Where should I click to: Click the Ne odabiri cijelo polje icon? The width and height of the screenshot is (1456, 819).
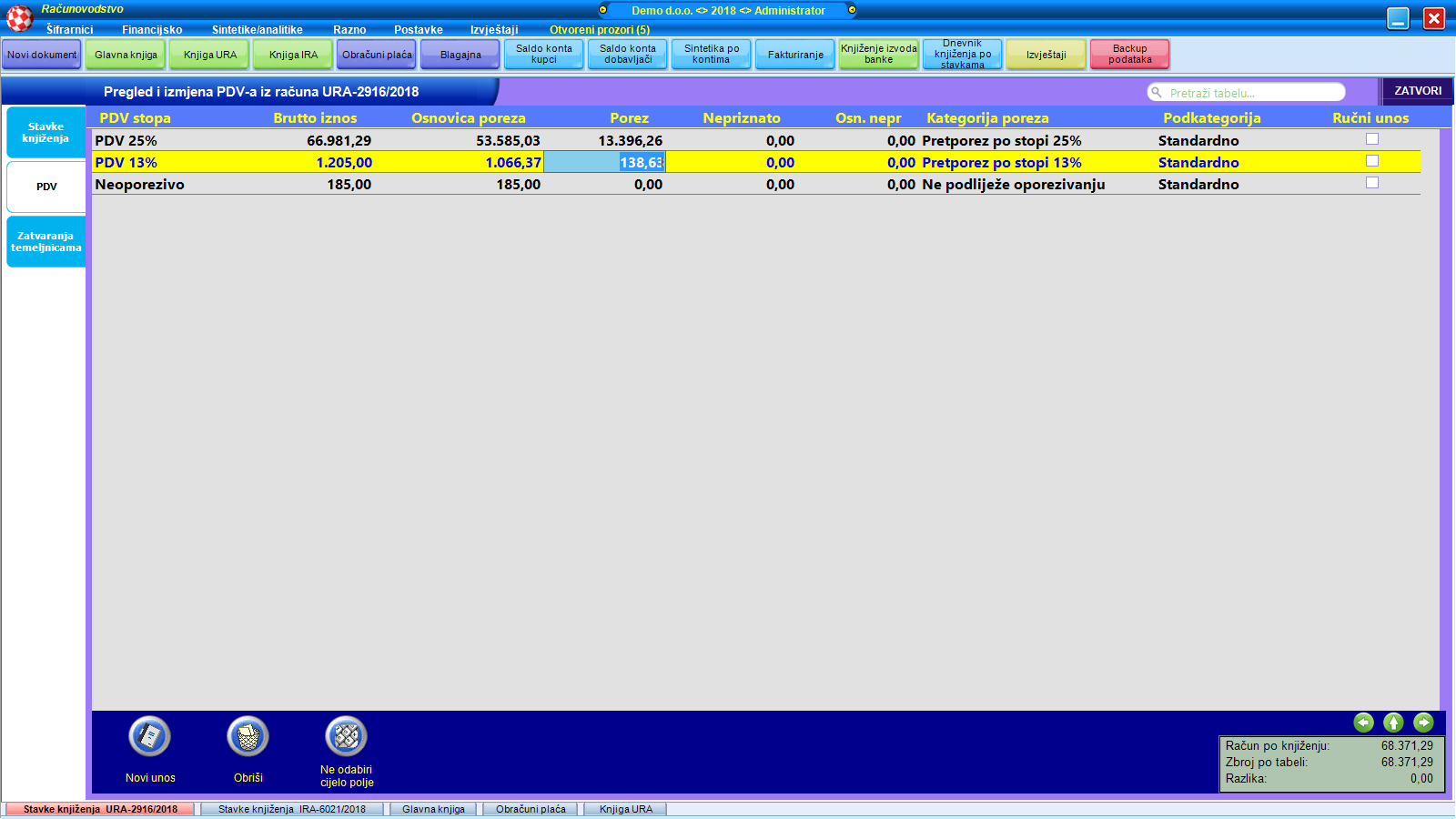[346, 737]
